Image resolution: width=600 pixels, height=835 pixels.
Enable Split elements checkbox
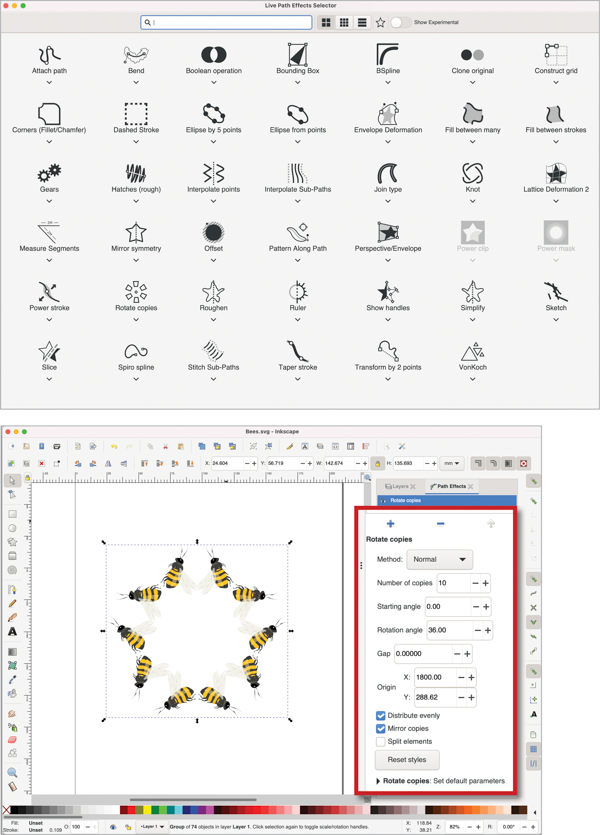pyautogui.click(x=381, y=741)
